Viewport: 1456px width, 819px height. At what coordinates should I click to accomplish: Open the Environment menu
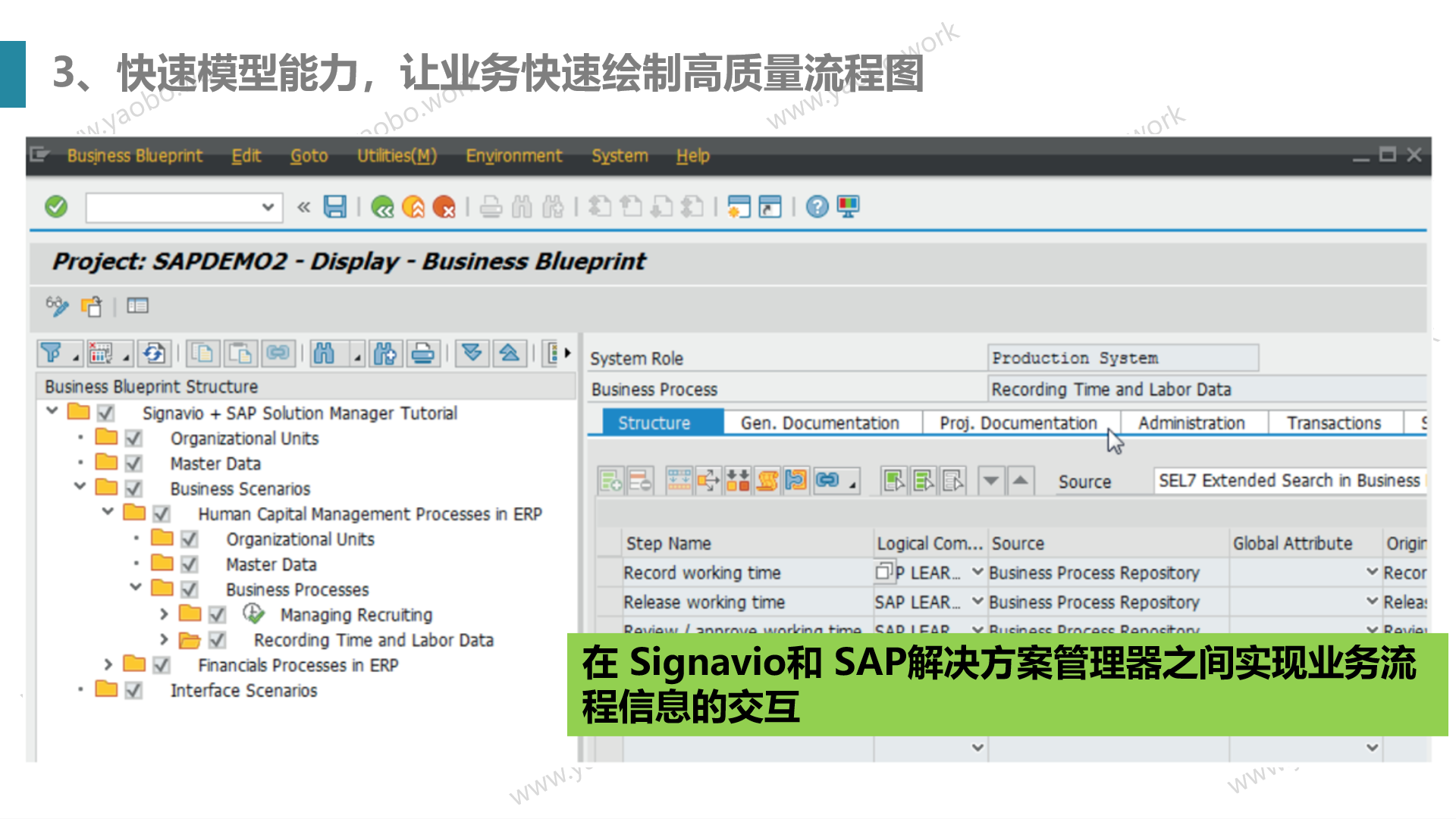[x=513, y=155]
